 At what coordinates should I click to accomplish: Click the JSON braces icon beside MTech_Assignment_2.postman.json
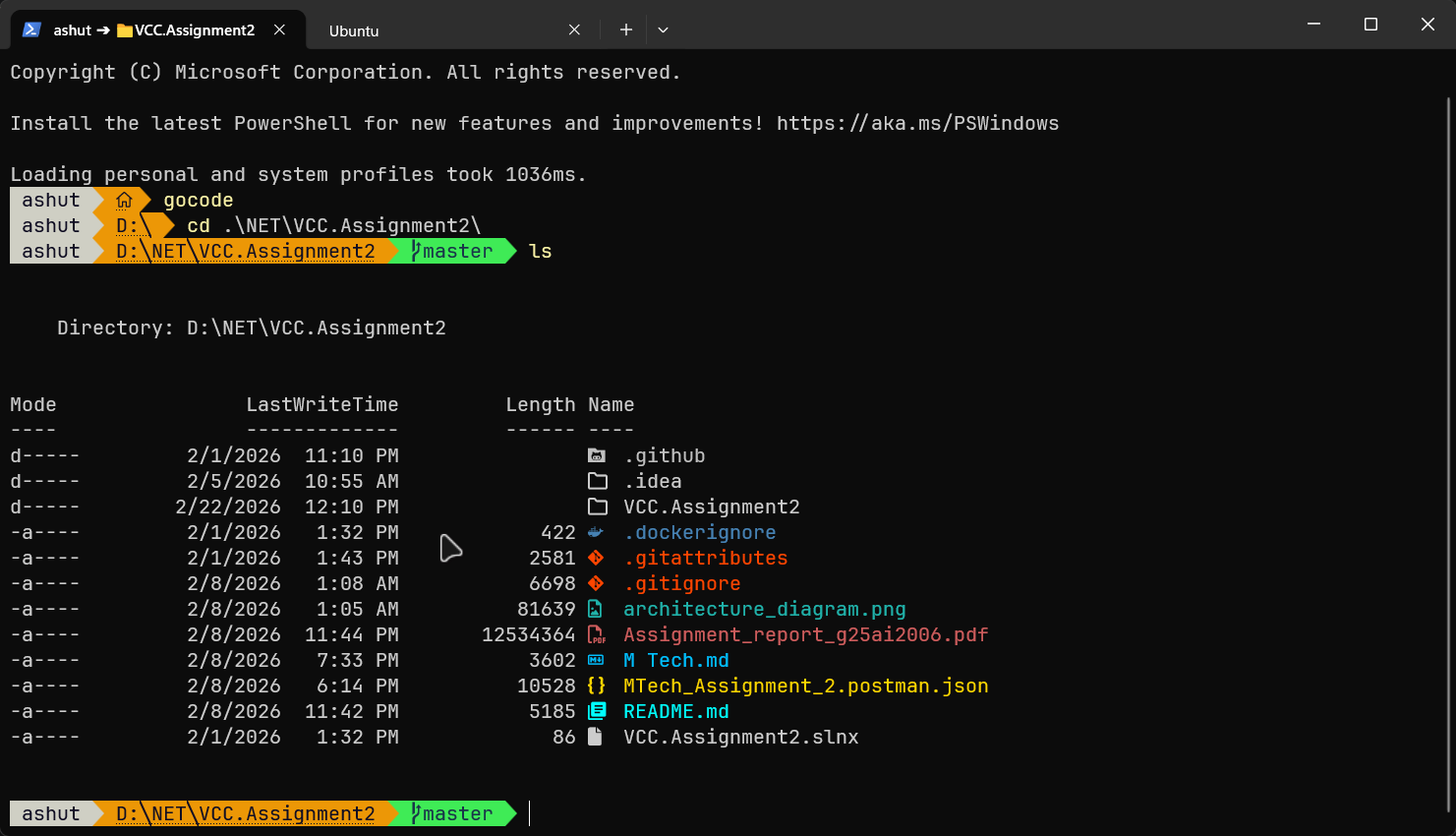(598, 686)
